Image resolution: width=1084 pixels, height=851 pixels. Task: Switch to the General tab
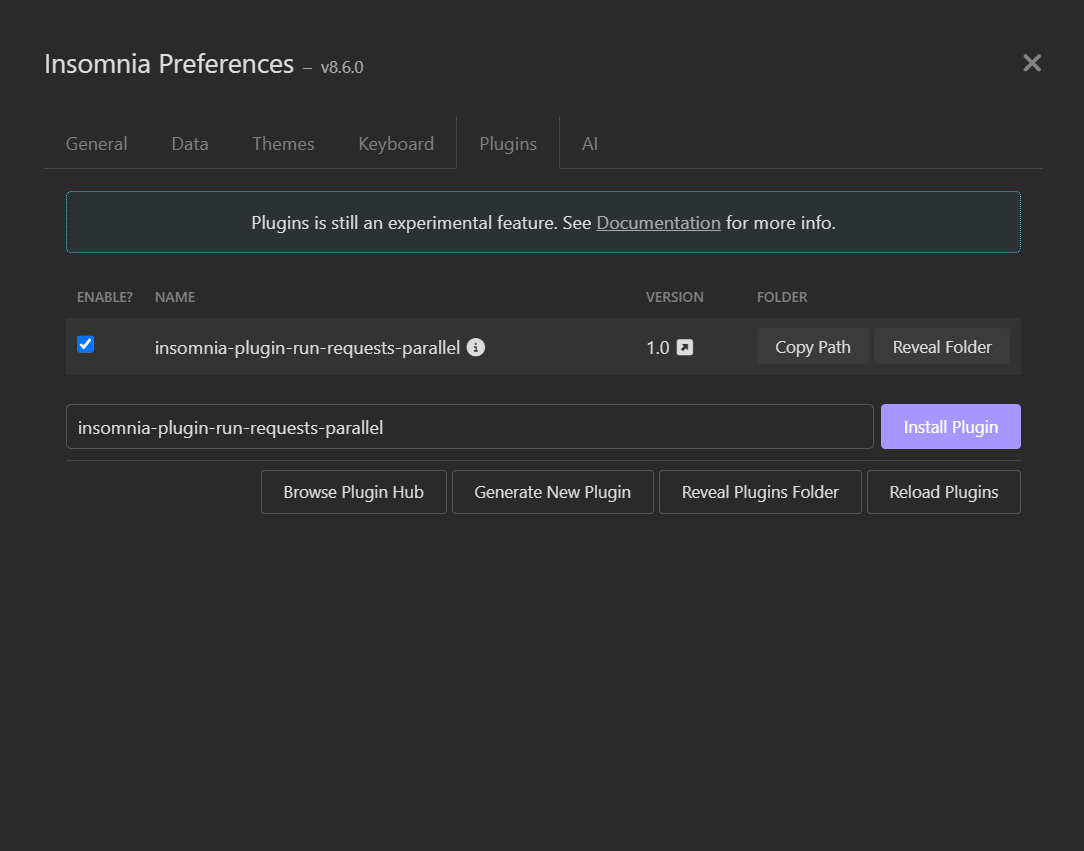point(97,144)
